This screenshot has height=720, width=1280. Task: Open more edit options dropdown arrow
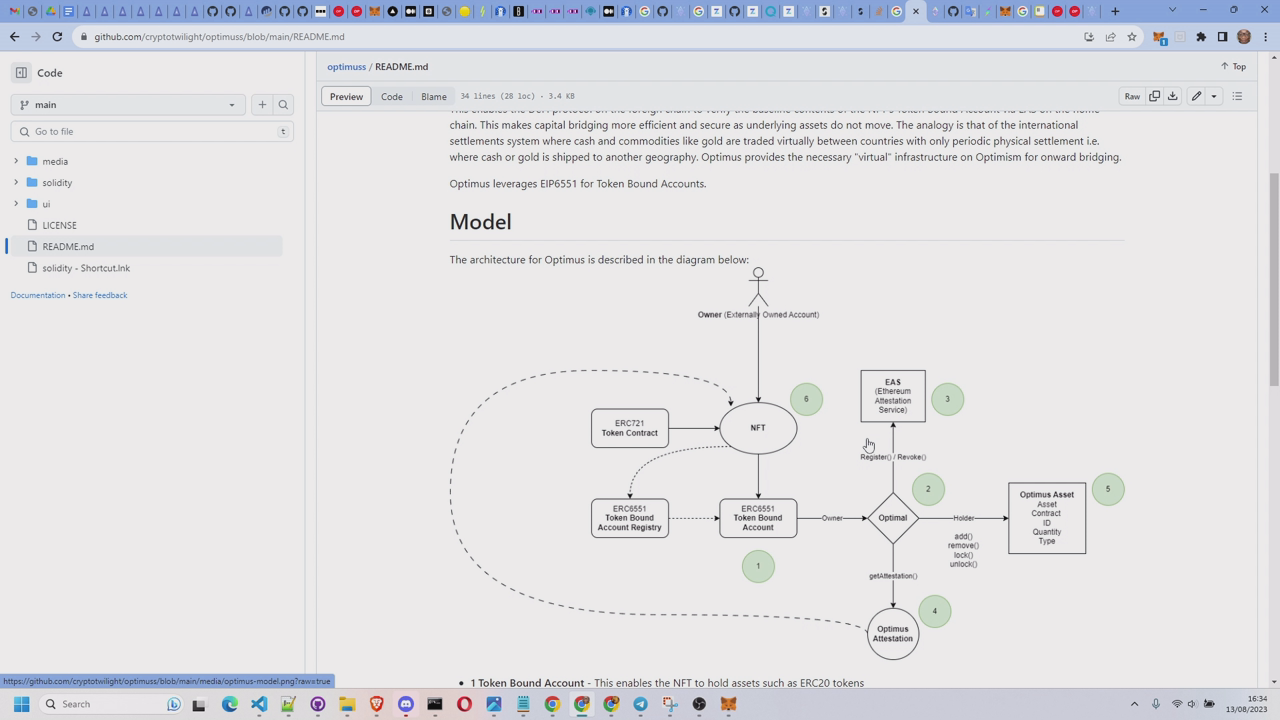pyautogui.click(x=1214, y=96)
